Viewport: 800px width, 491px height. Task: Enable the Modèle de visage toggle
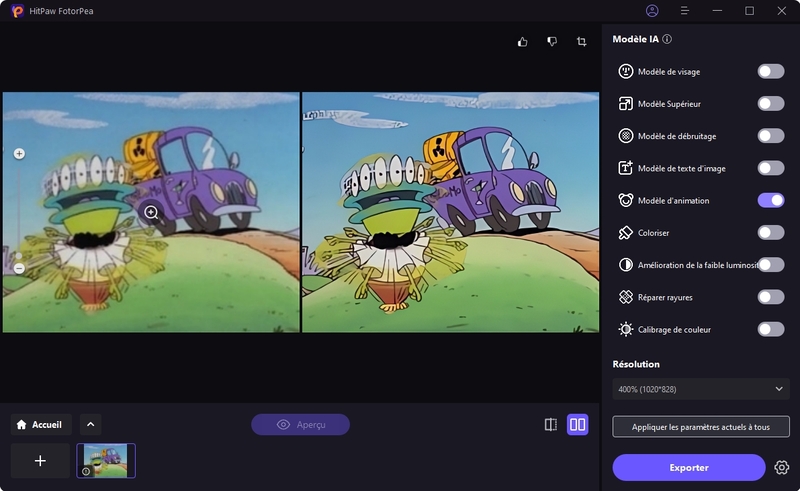[x=771, y=71]
